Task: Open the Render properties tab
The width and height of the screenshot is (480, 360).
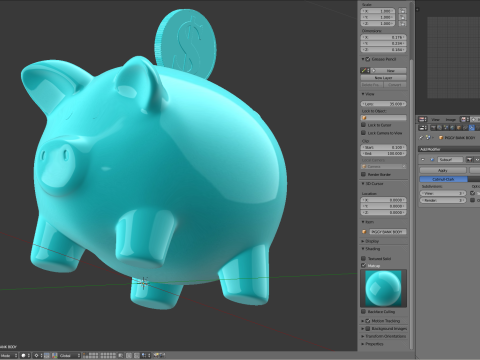Action: [x=433, y=128]
